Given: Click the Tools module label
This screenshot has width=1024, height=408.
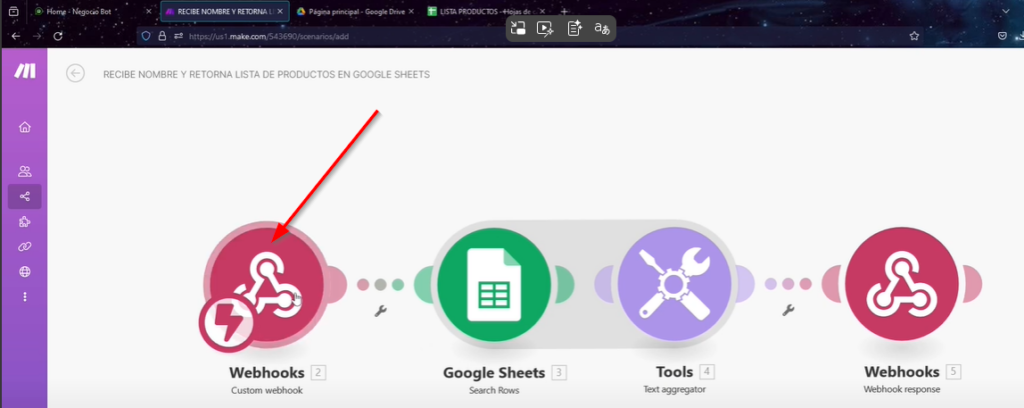Looking at the screenshot, I should 675,372.
